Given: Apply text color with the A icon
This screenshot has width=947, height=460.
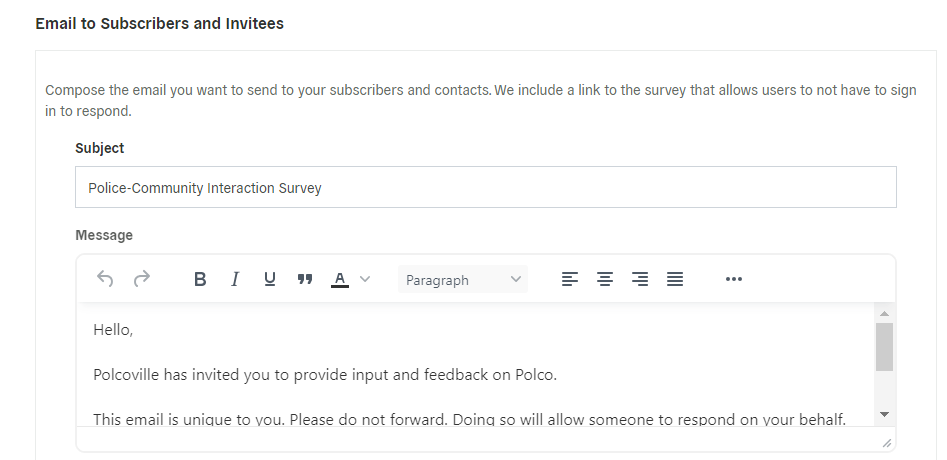Looking at the screenshot, I should coord(340,280).
